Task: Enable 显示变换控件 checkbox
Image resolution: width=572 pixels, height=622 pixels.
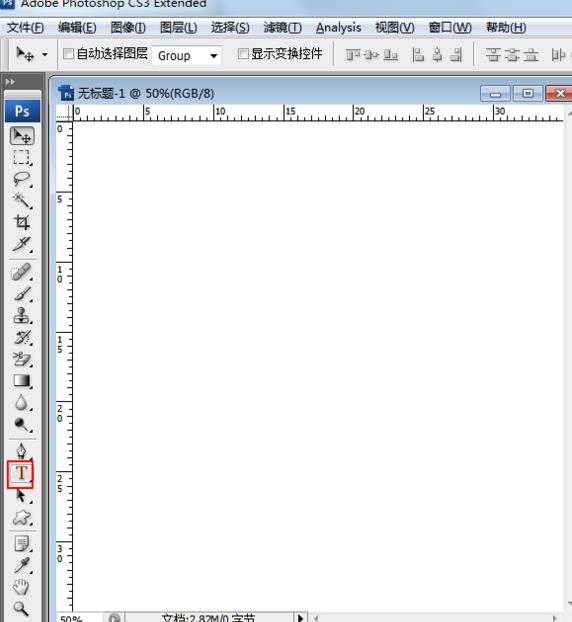Action: [x=243, y=54]
